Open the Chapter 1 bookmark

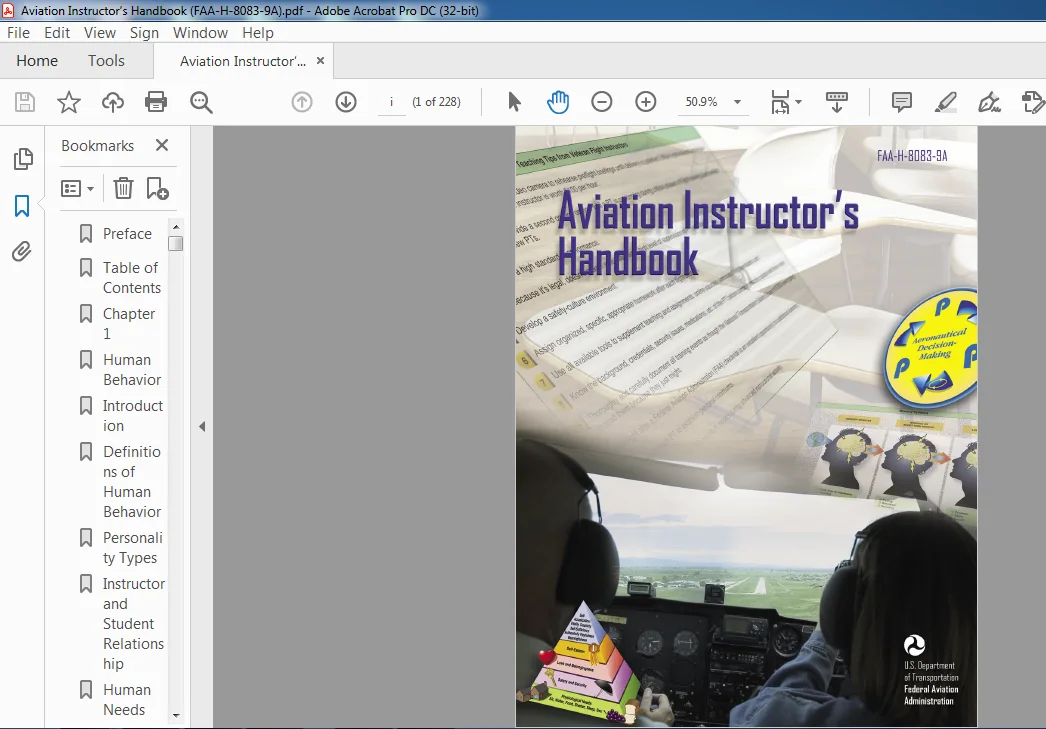point(129,323)
